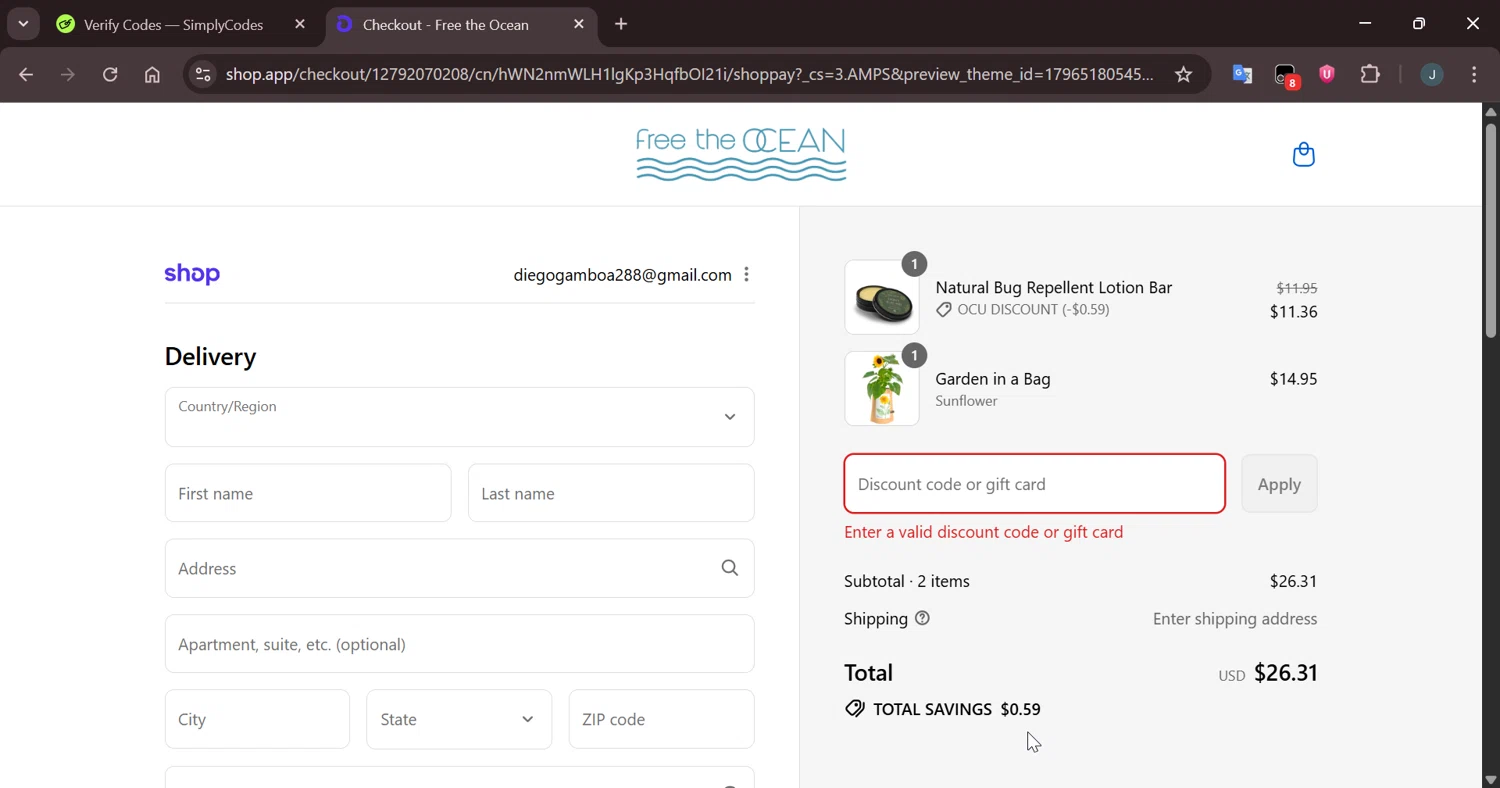
Task: Click the Free the Ocean logo
Action: (741, 154)
